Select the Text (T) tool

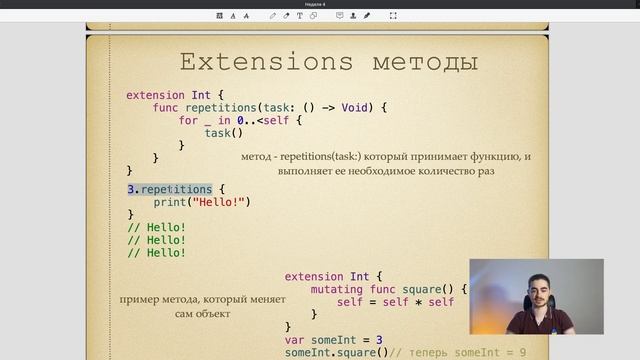tap(300, 16)
